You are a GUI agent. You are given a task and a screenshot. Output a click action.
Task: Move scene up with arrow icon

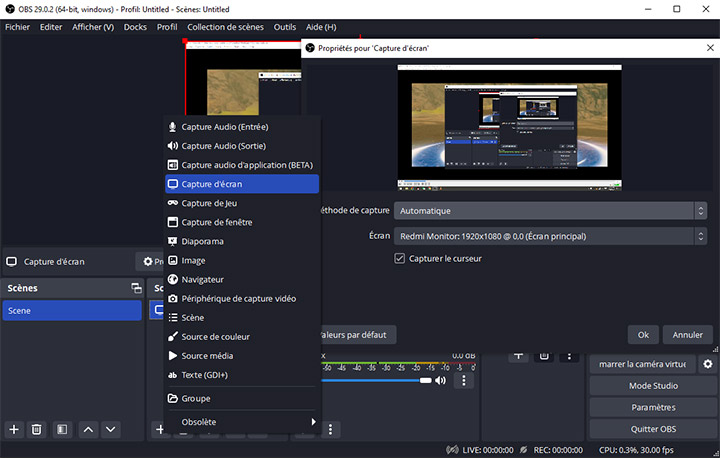pos(88,429)
